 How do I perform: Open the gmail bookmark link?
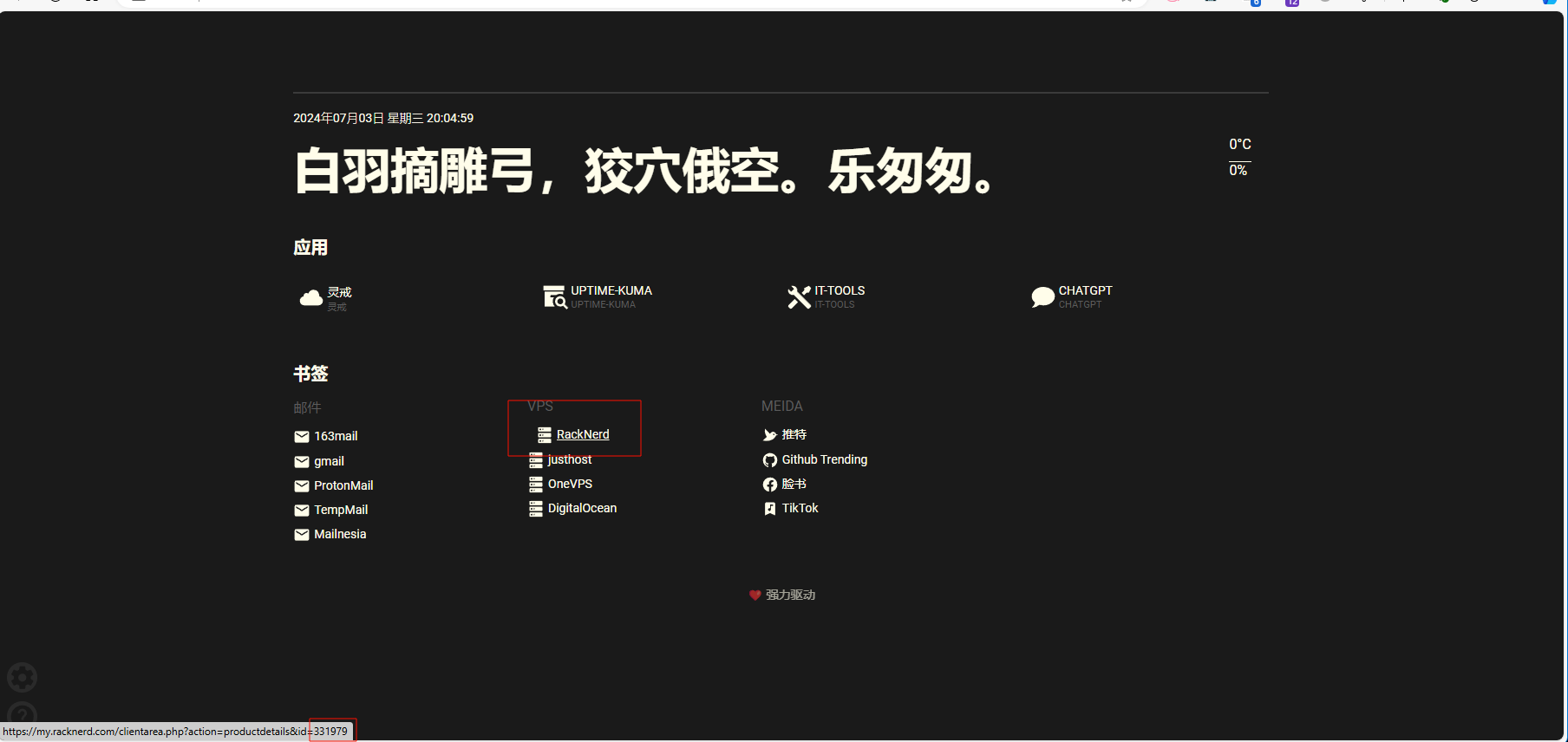click(x=329, y=461)
